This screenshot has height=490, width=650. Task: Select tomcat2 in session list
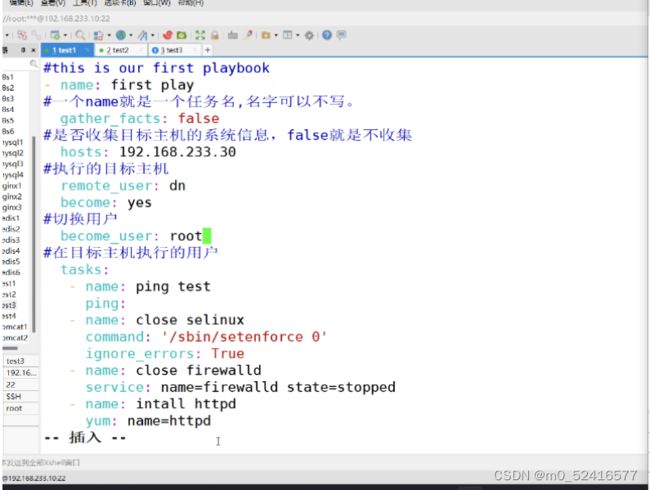pyautogui.click(x=15, y=338)
